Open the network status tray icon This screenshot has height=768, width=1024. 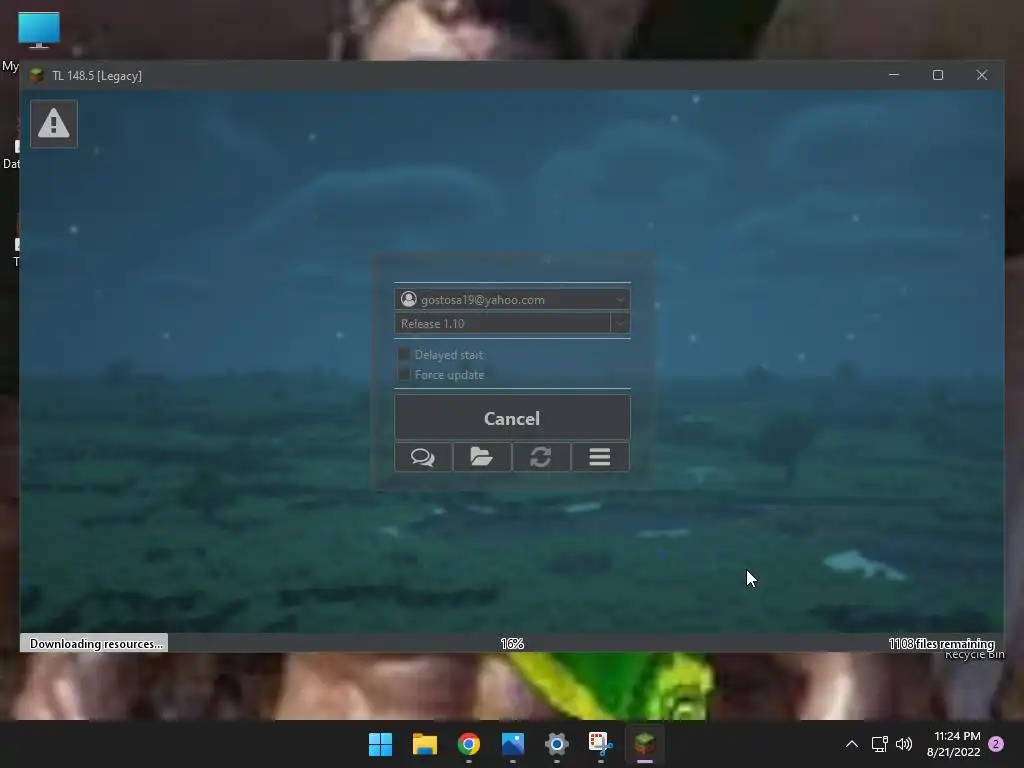[x=880, y=744]
